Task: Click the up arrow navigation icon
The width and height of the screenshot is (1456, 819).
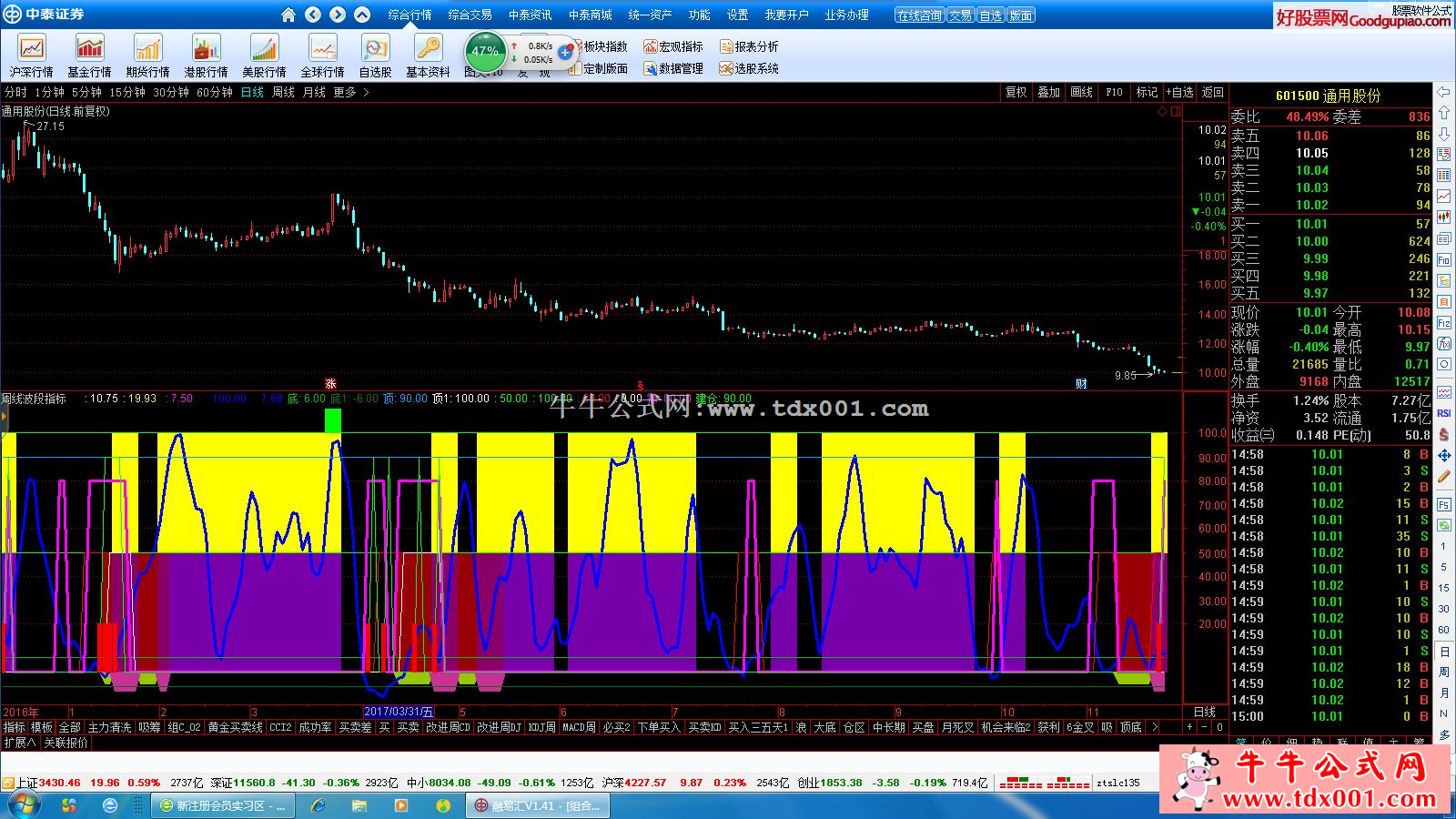Action: 362,15
